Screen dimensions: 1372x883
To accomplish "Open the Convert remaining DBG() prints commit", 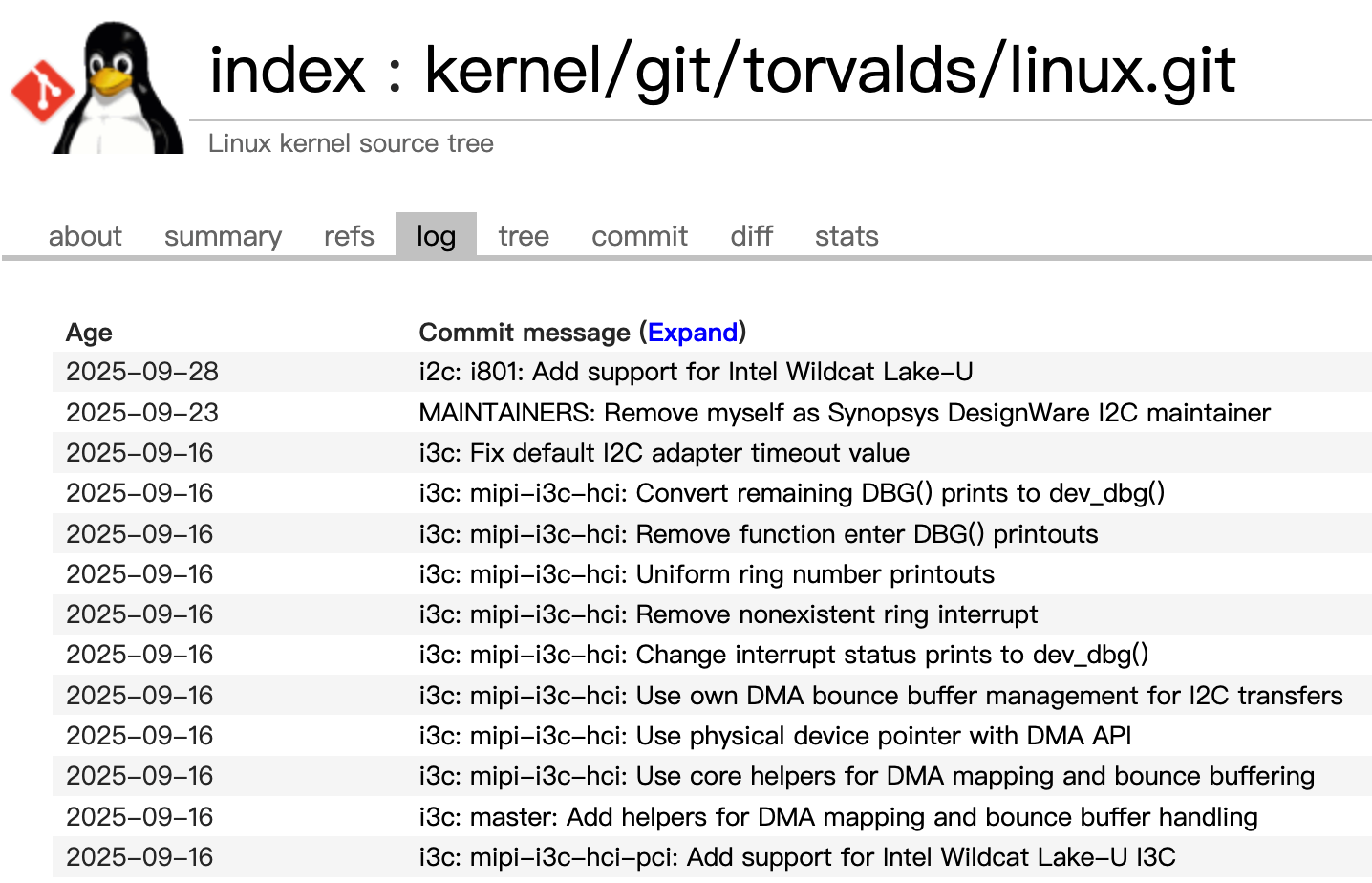I will click(x=791, y=493).
